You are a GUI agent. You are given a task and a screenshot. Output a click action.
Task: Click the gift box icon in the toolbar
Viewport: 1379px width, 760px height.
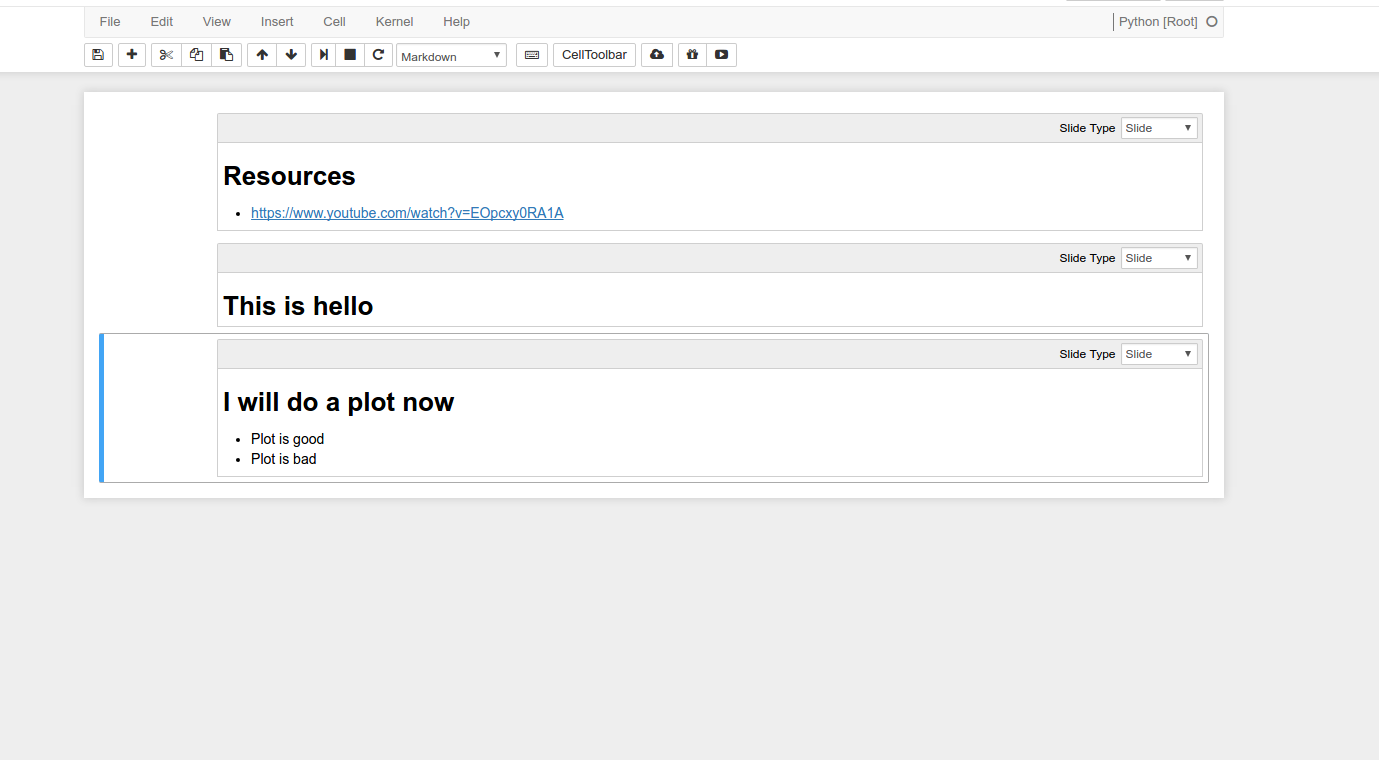692,55
